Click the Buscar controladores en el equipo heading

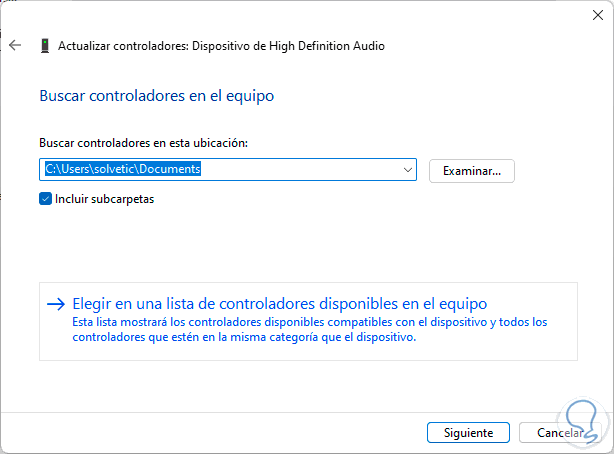[x=156, y=96]
